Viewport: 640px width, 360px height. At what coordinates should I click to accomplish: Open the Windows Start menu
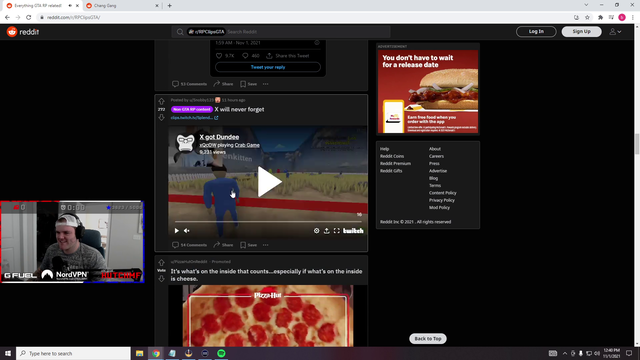8,353
